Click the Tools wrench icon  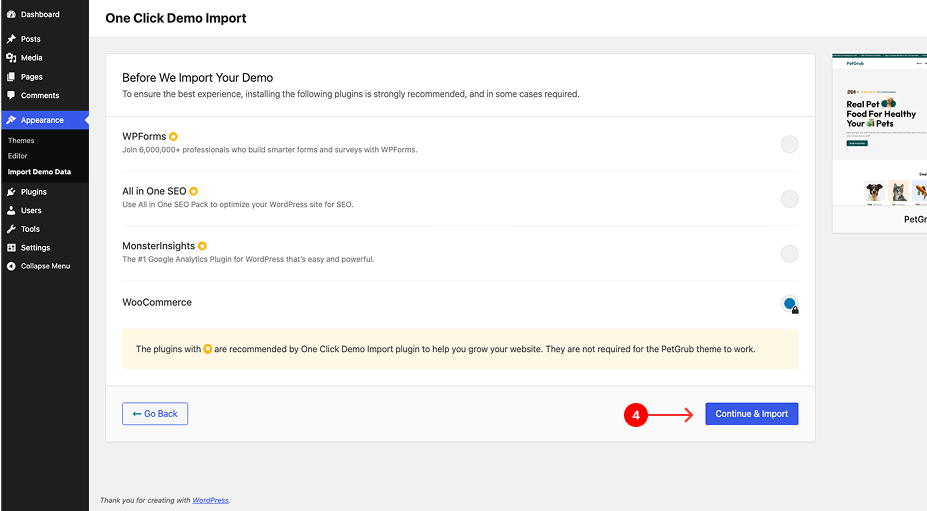11,229
